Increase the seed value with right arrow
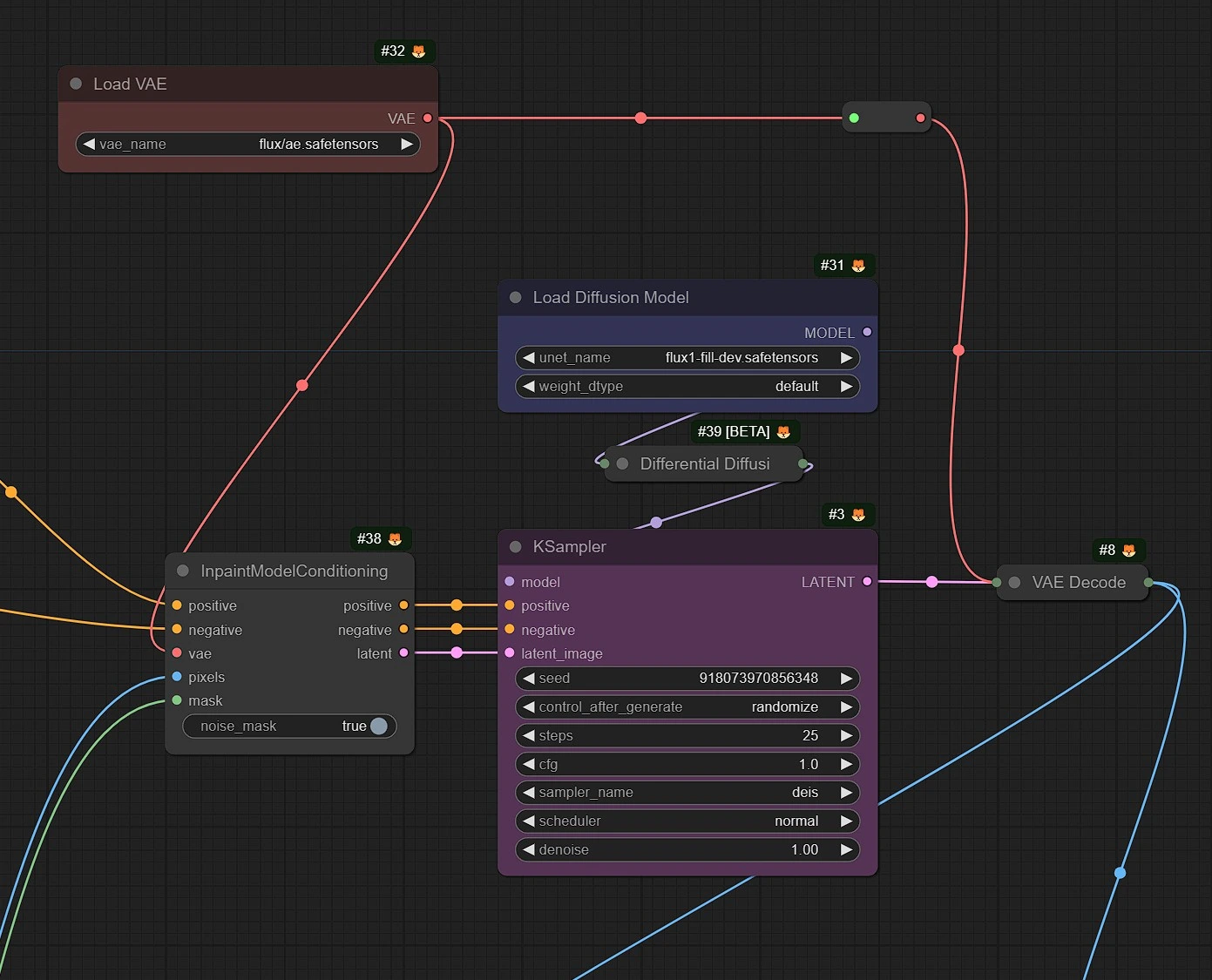This screenshot has height=980, width=1212. coord(846,678)
